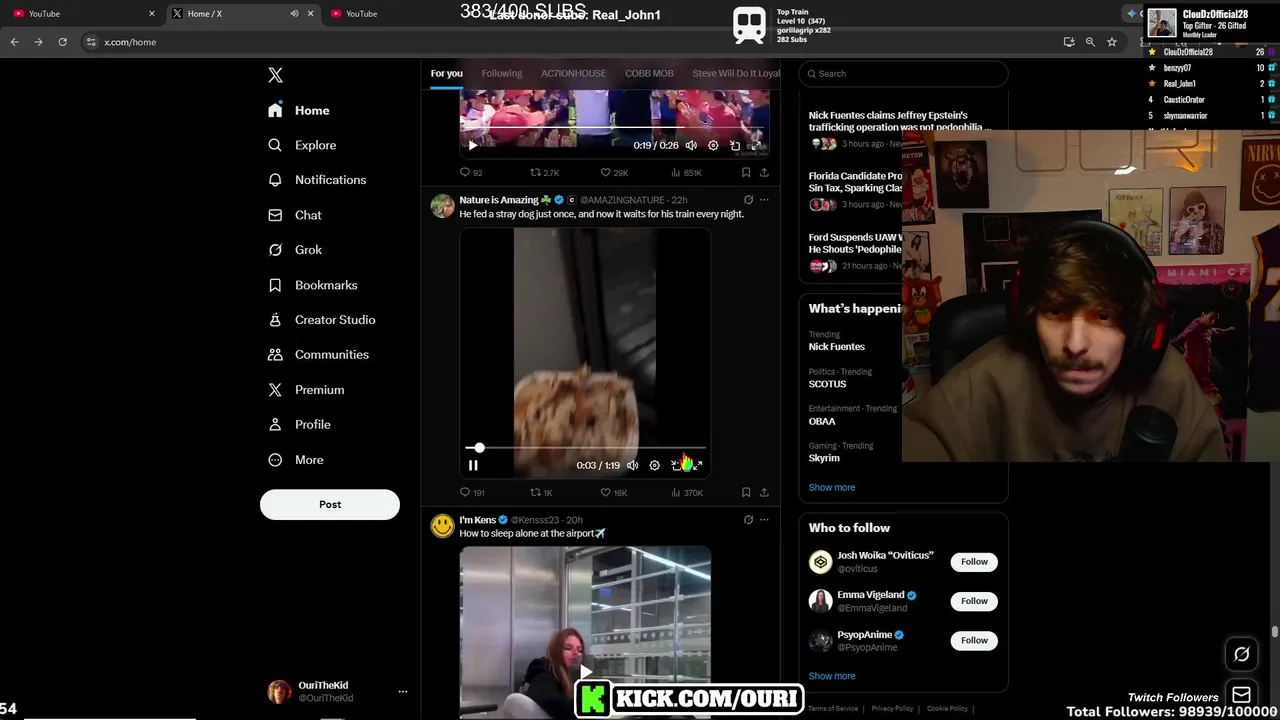Screen dimensions: 1280x720
Task: Open more options on Nature is Amazing post
Action: pos(764,200)
